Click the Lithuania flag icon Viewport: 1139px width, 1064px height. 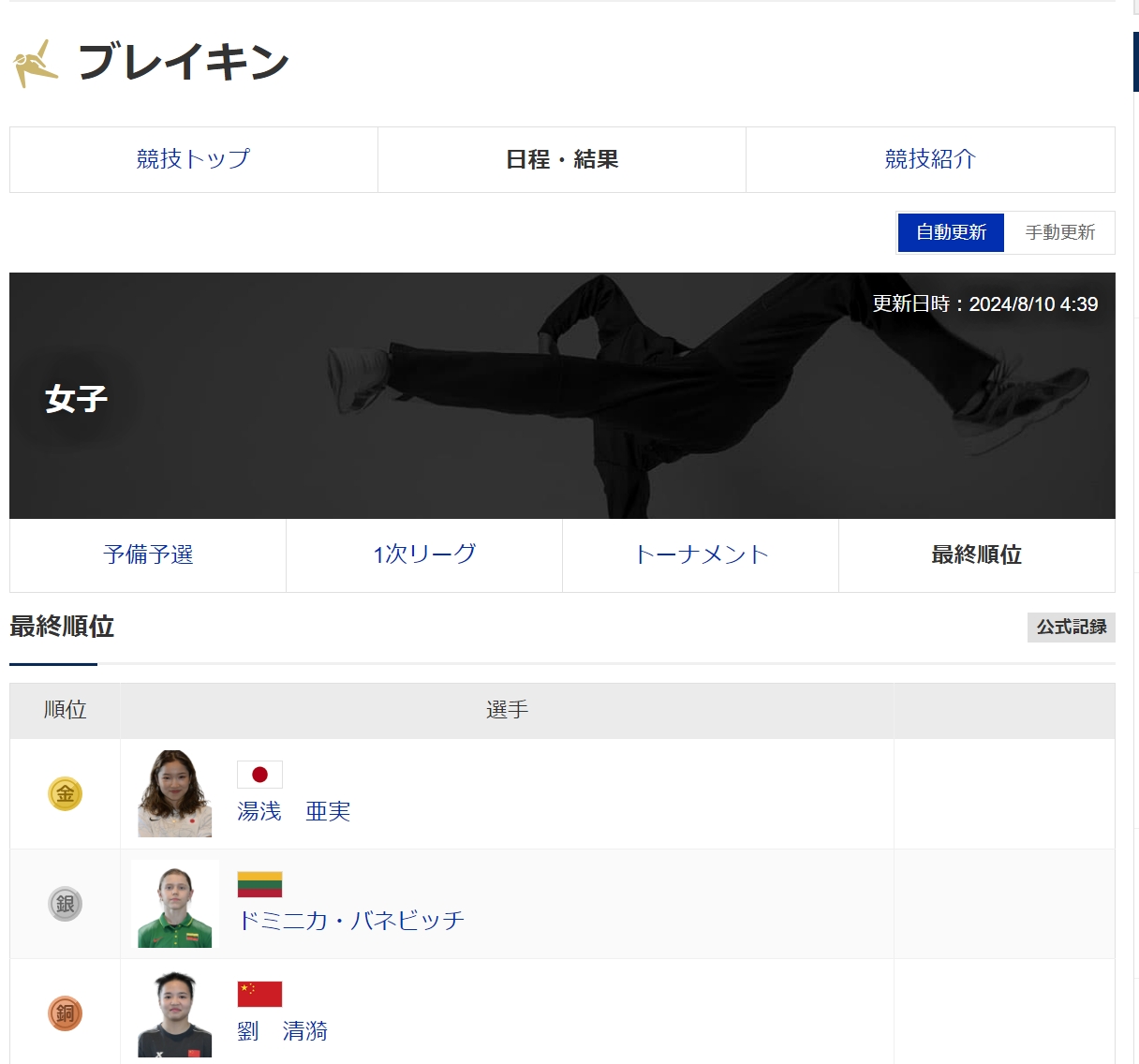(x=259, y=884)
